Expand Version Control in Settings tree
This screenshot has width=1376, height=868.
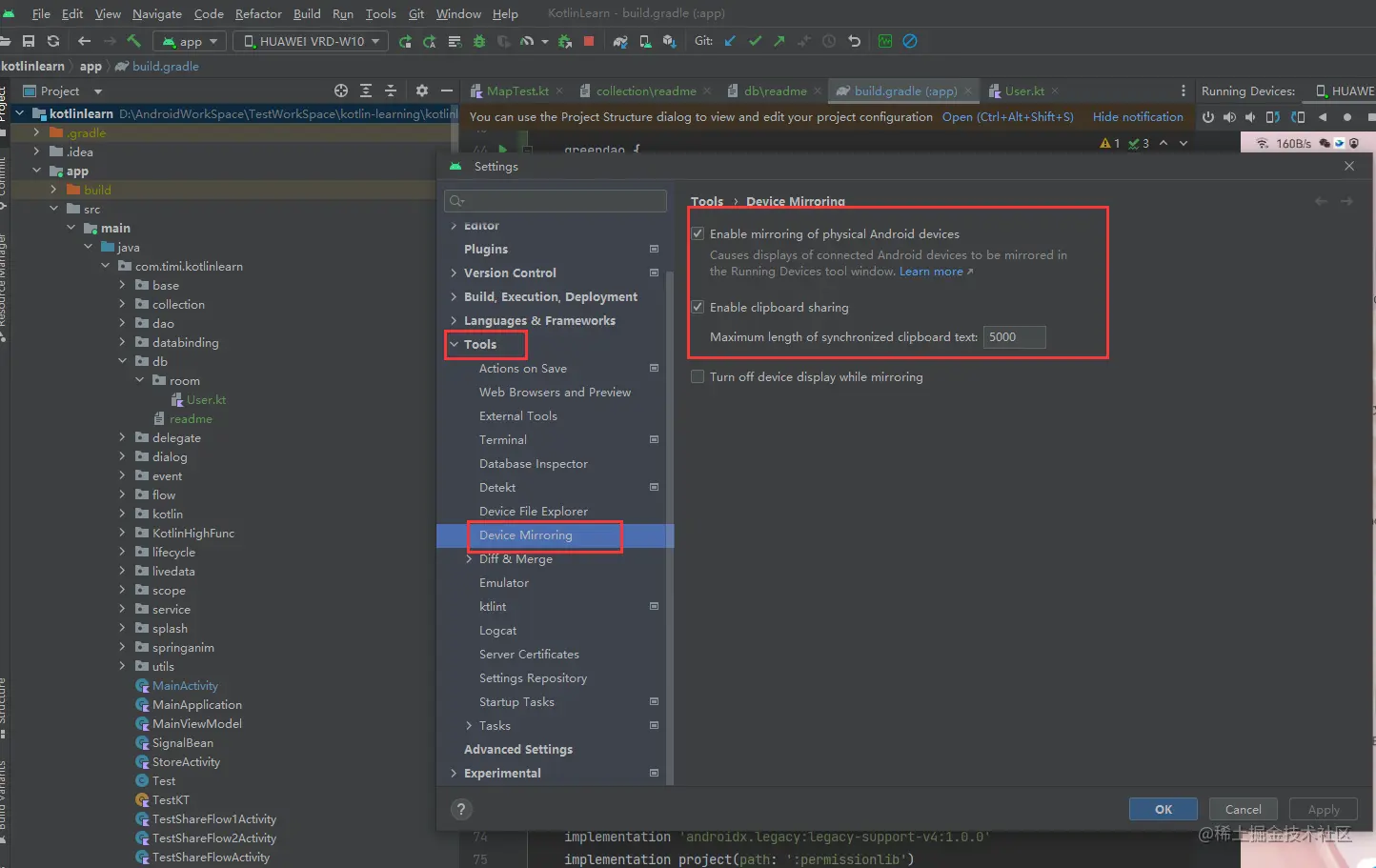click(x=454, y=273)
